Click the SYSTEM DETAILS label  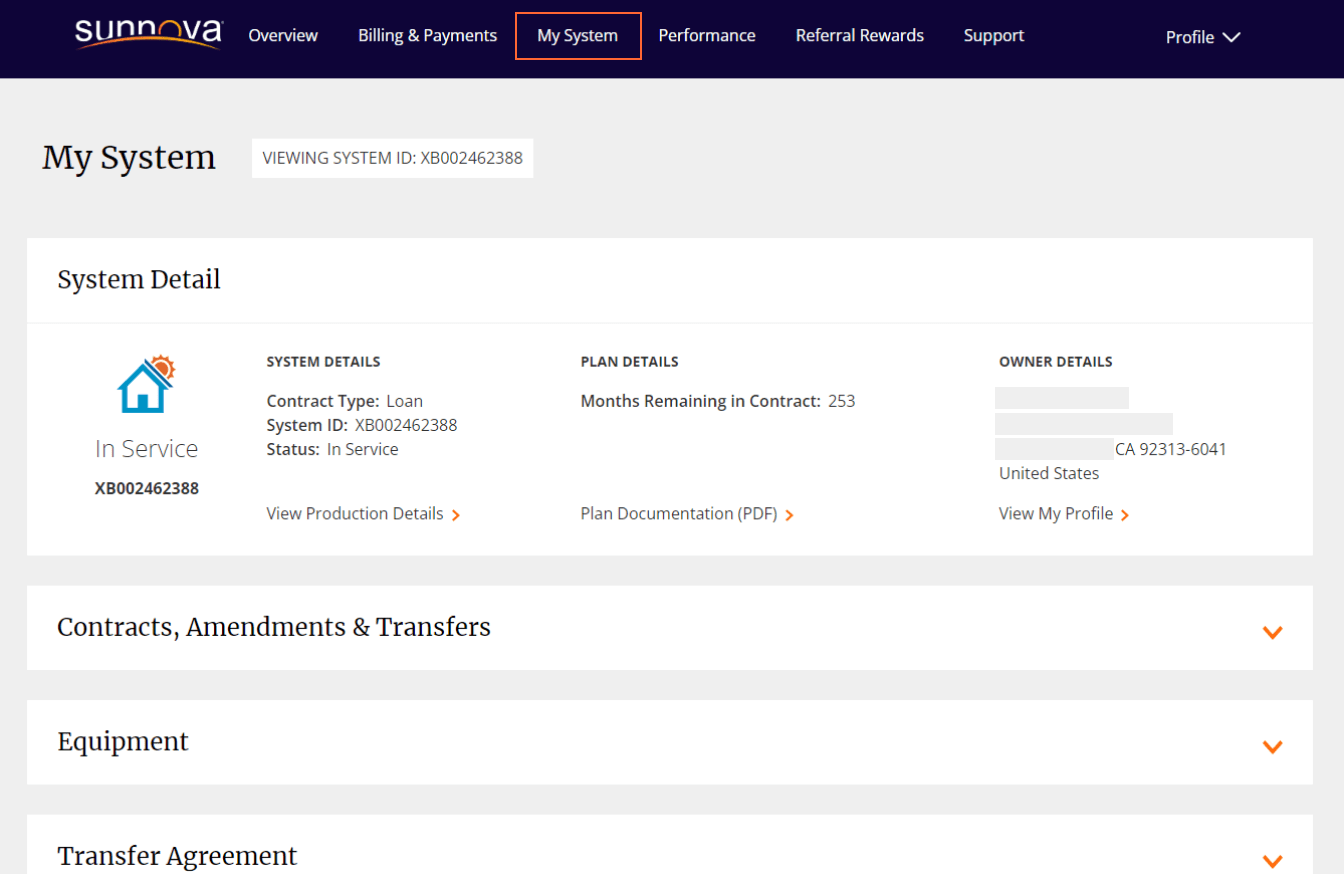pyautogui.click(x=323, y=362)
